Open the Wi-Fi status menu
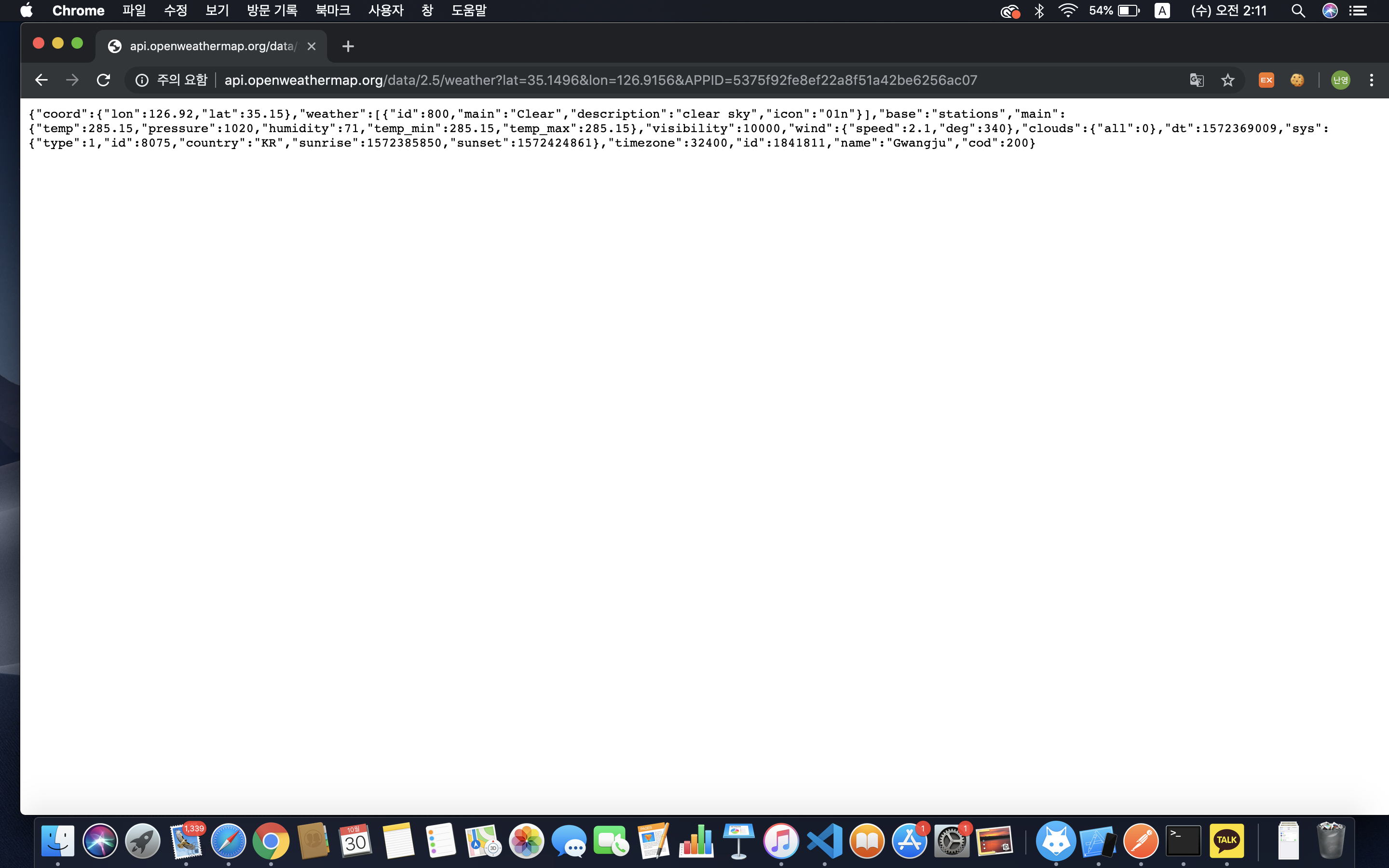Image resolution: width=1389 pixels, height=868 pixels. click(1068, 10)
